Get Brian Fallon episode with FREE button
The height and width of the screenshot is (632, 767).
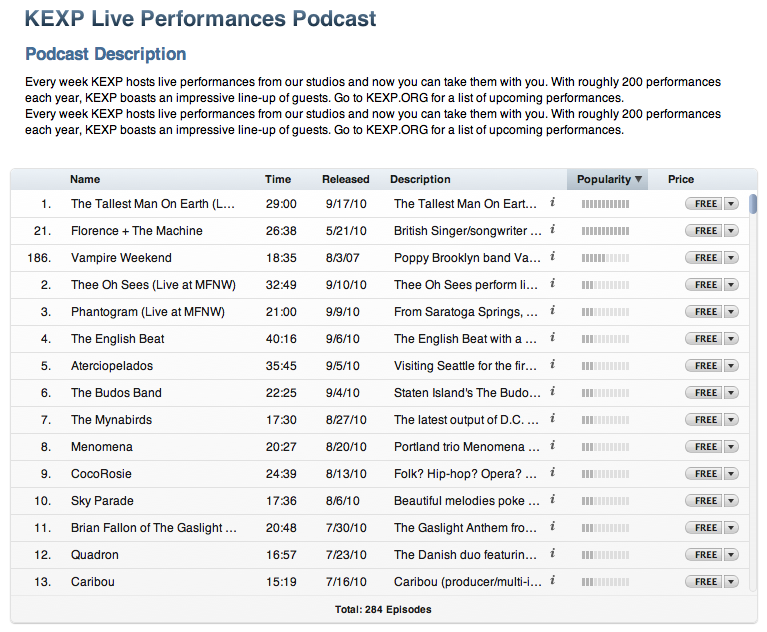pos(704,528)
